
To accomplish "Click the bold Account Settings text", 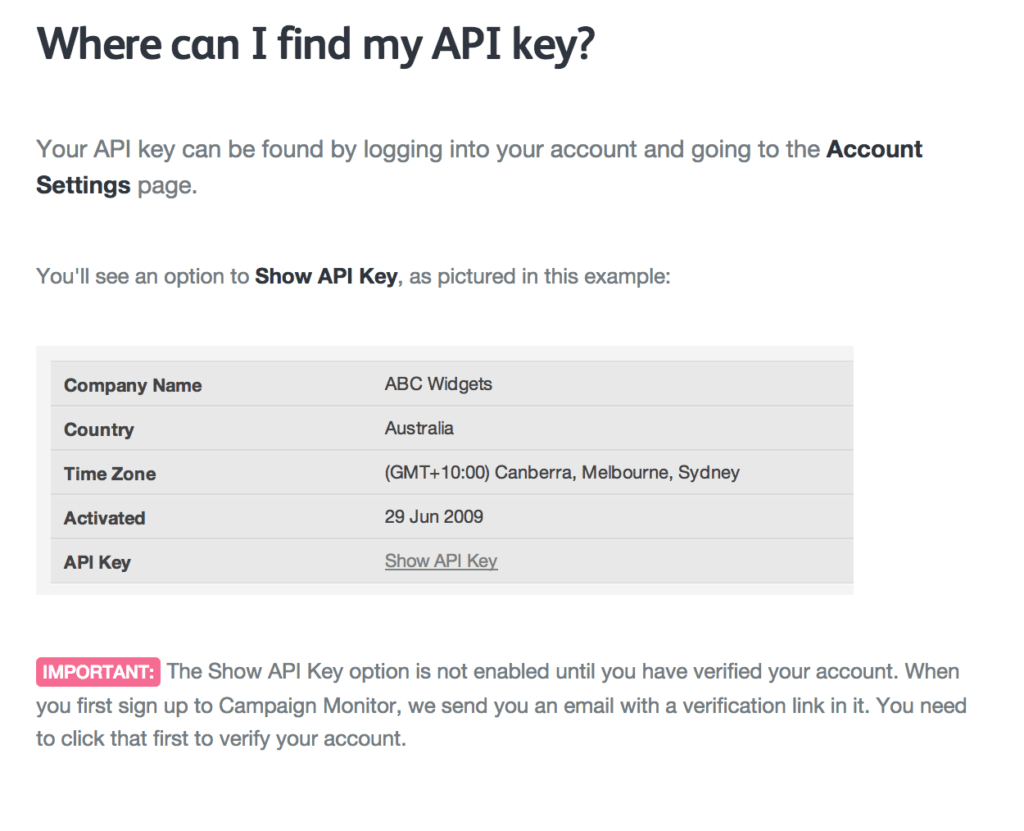I will [874, 150].
